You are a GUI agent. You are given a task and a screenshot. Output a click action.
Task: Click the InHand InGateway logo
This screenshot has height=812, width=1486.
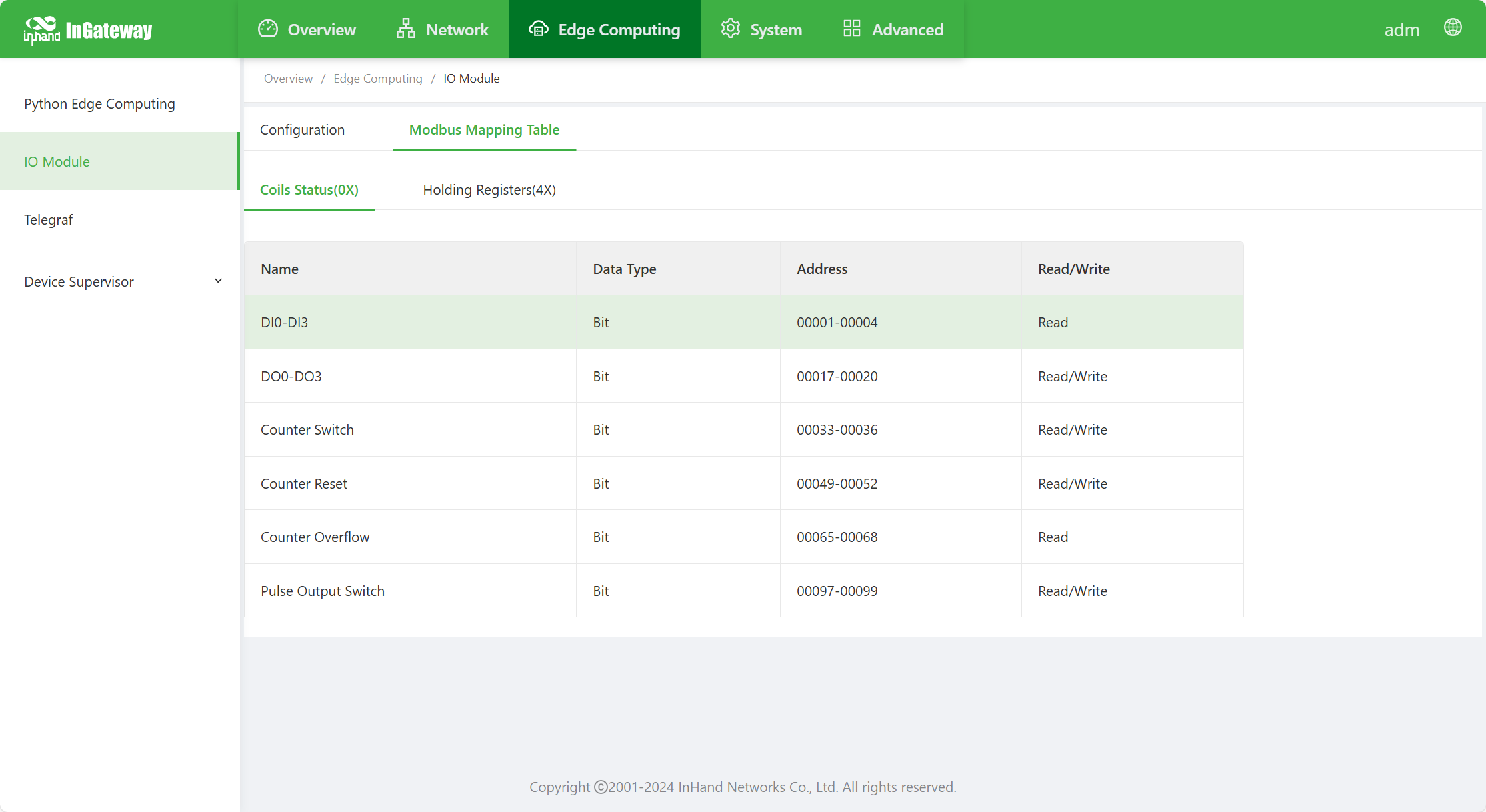pos(88,30)
